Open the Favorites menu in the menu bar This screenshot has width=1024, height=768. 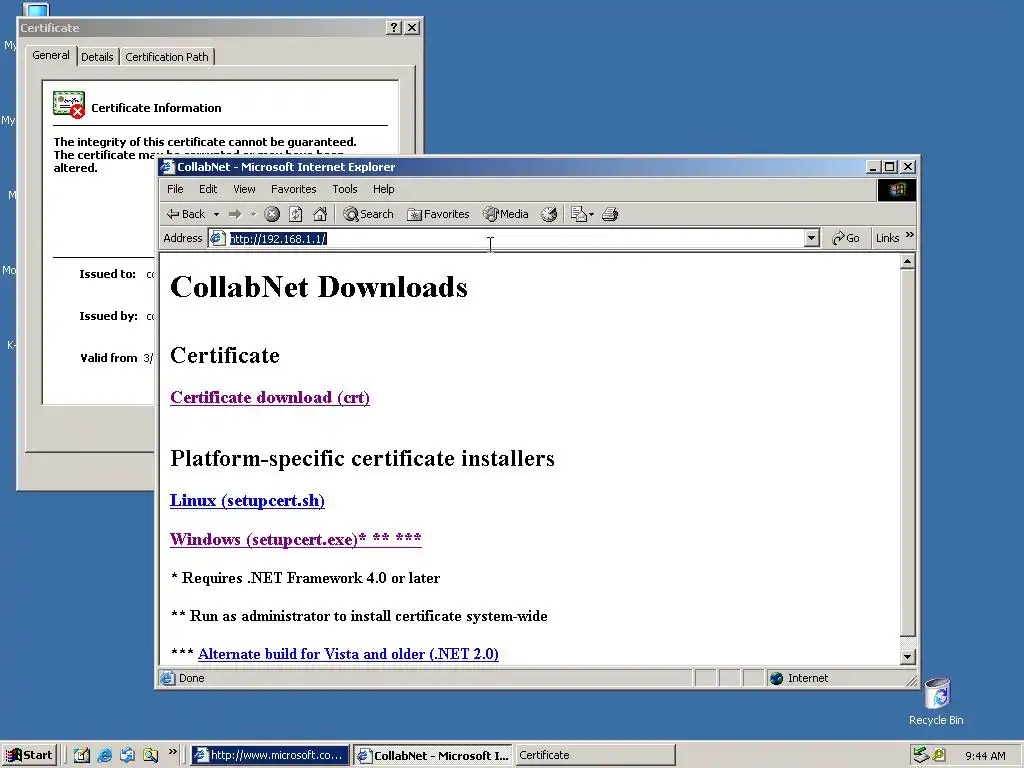pos(293,189)
